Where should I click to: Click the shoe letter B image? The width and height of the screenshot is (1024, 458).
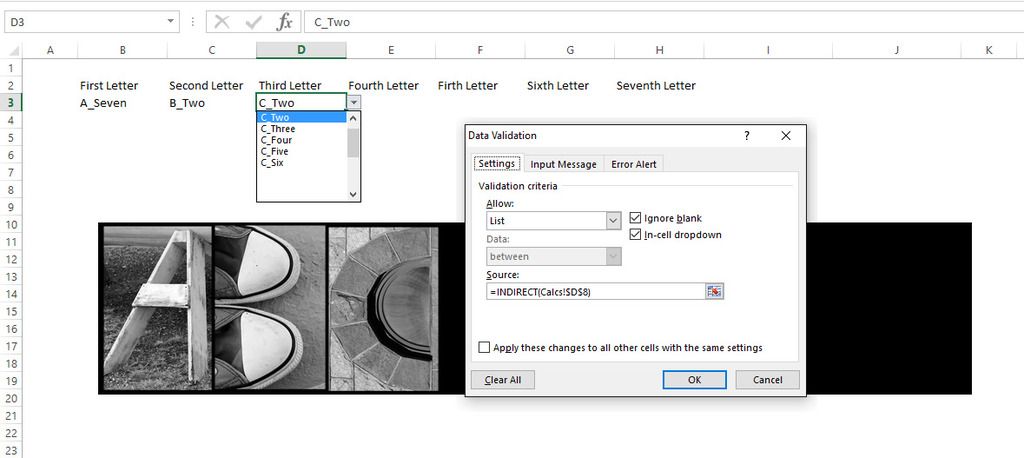270,307
